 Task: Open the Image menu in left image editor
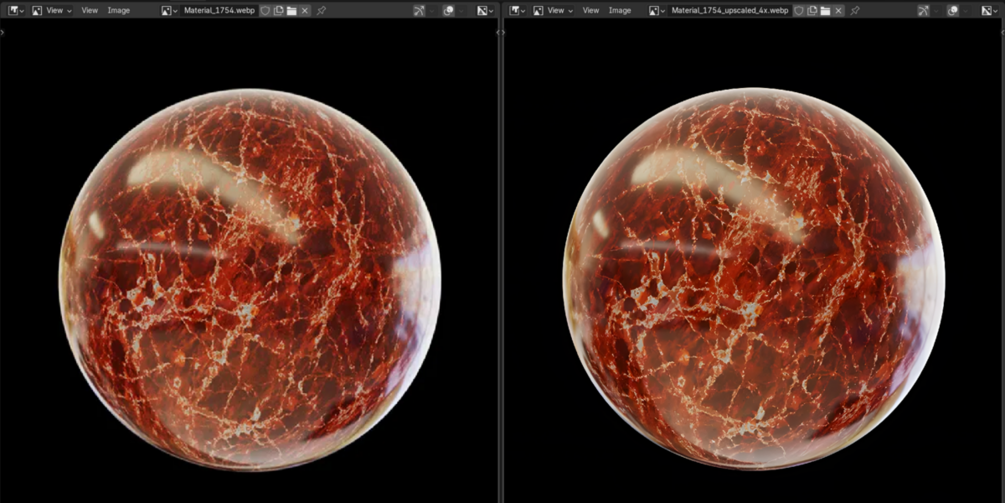(119, 10)
